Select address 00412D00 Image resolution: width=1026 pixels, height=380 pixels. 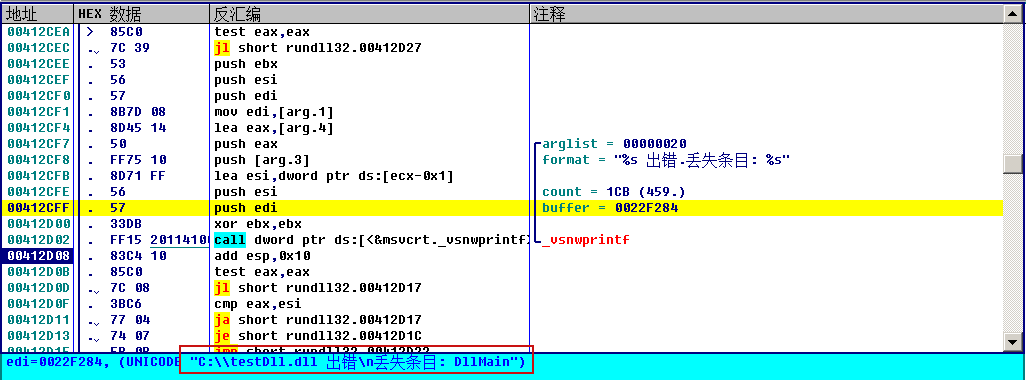[x=39, y=224]
